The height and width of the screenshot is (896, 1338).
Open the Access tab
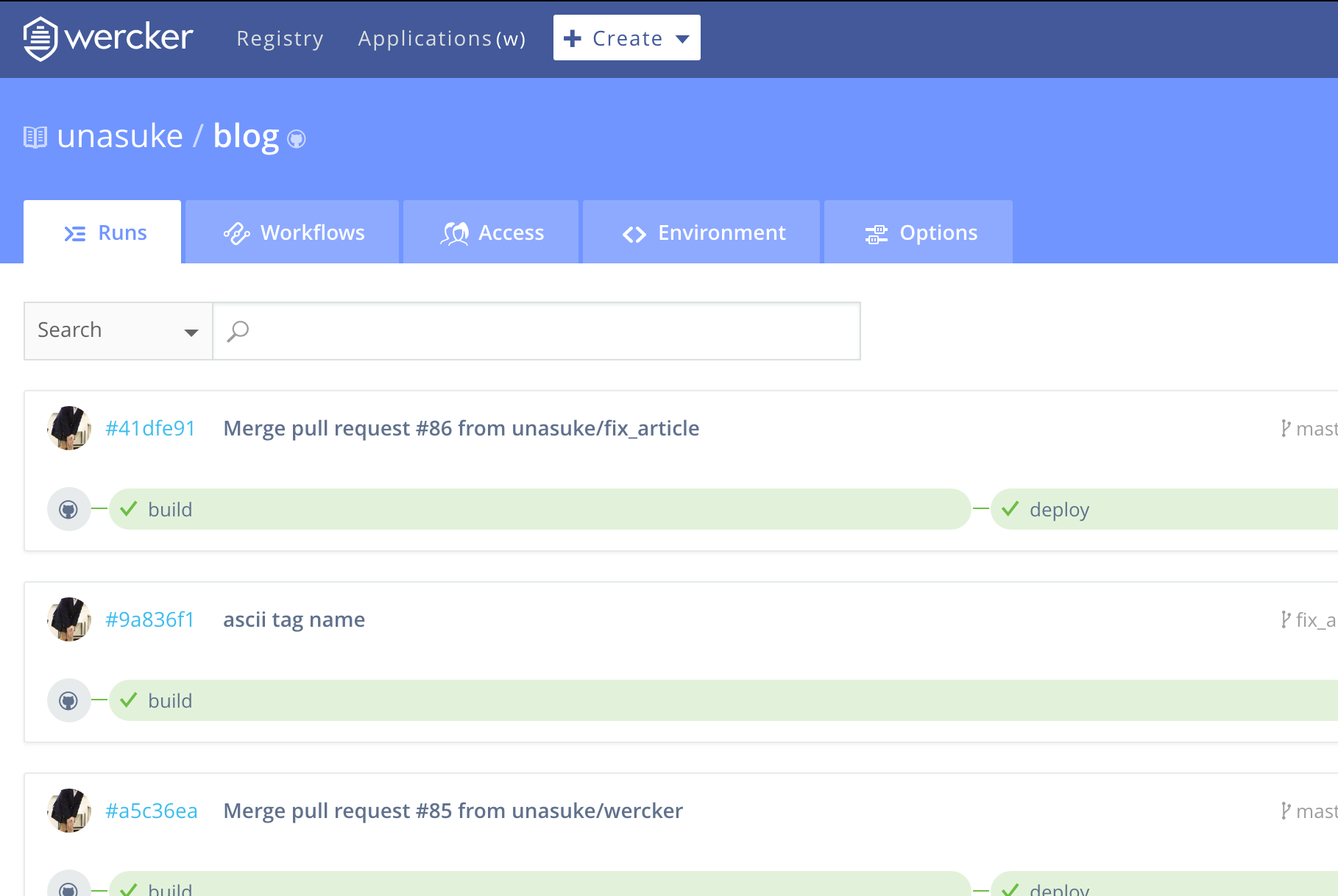(491, 232)
